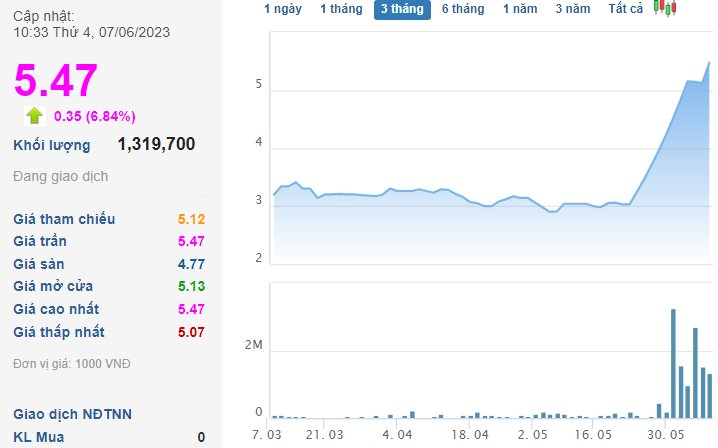Click the candlestick chart icon

coord(664,8)
